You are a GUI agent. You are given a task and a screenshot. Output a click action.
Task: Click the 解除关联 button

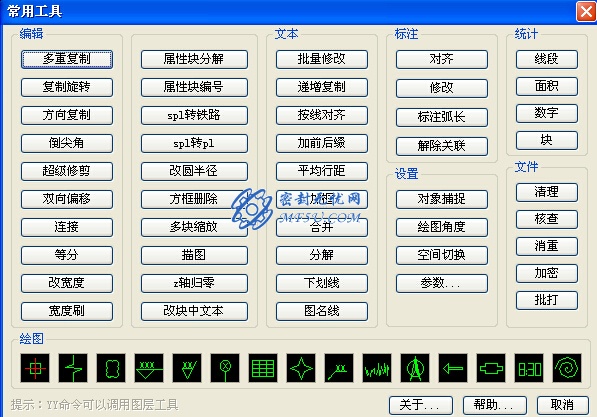(442, 146)
